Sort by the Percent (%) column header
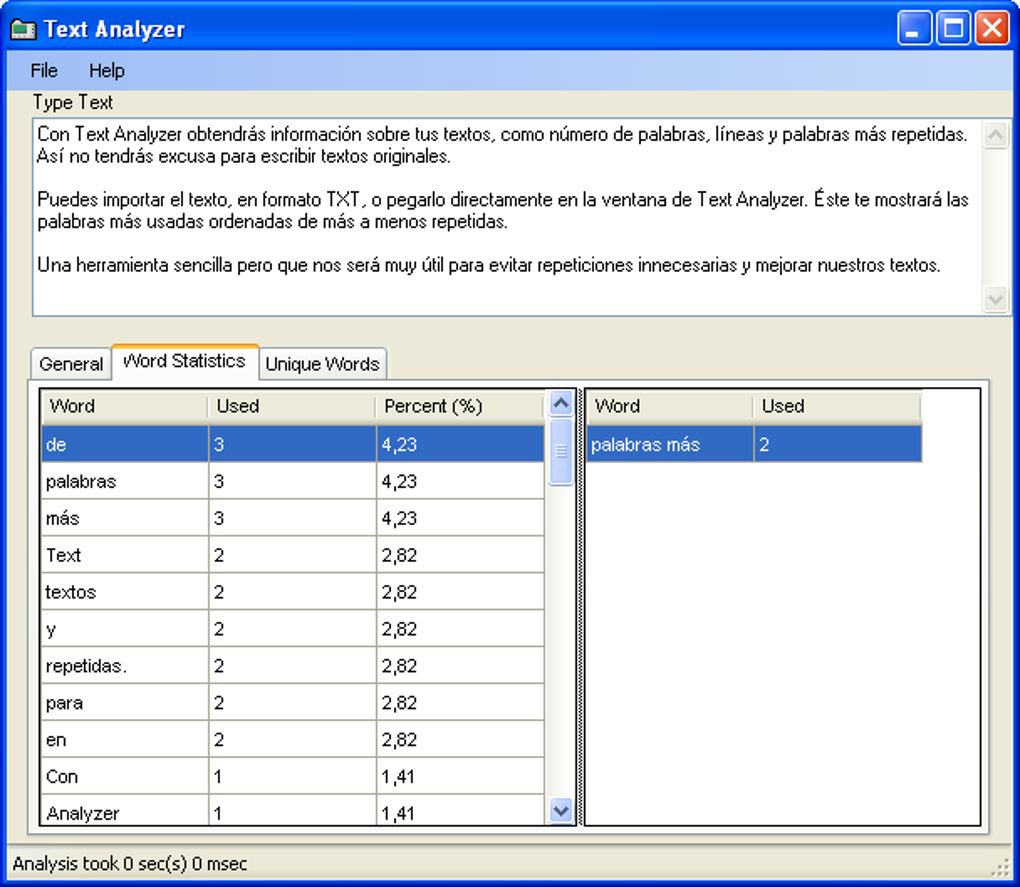The height and width of the screenshot is (887, 1020). [x=460, y=406]
